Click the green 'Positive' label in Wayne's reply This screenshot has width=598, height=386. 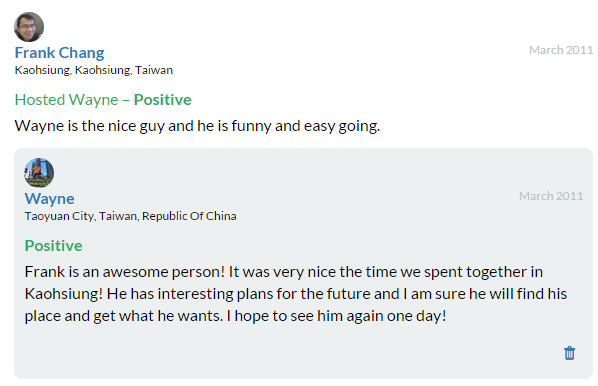click(x=53, y=246)
